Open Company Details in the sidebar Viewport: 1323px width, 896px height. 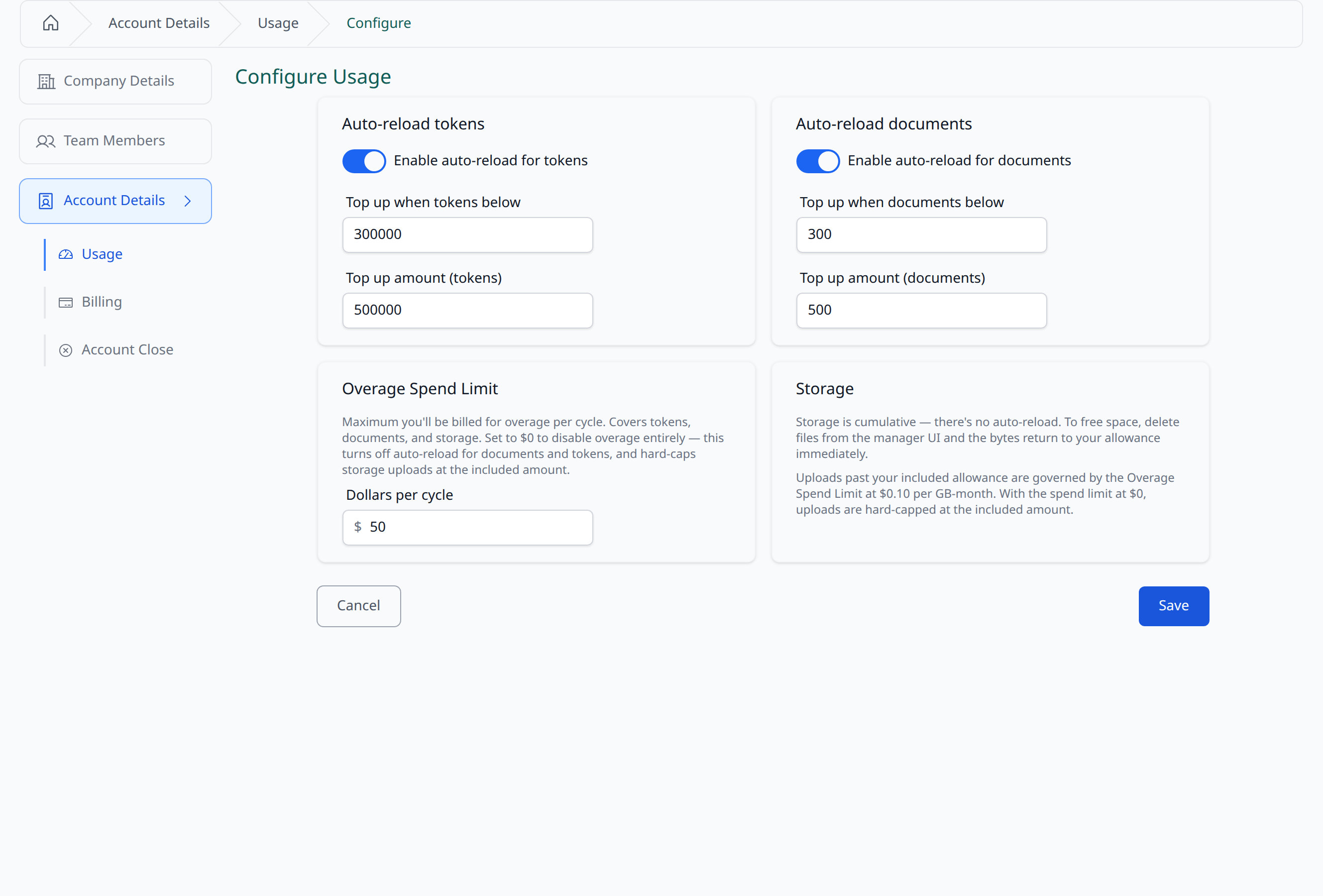[x=115, y=82]
